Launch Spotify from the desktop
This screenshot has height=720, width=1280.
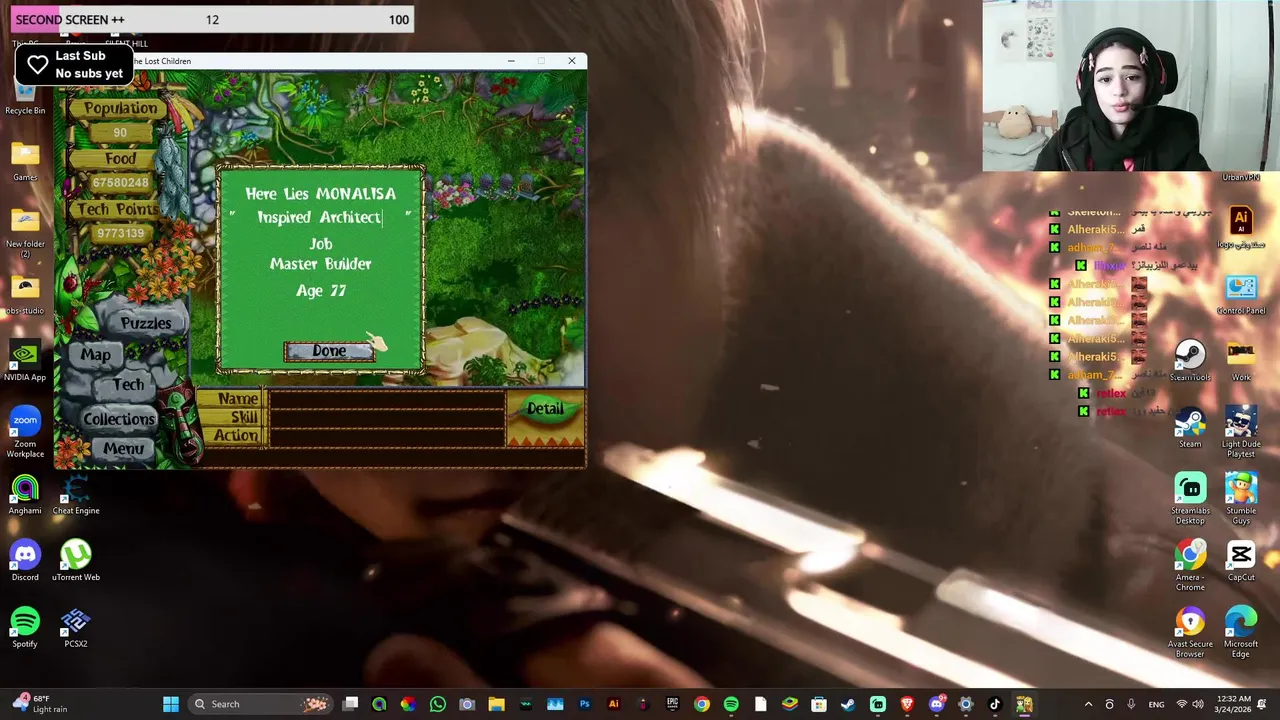pos(25,628)
